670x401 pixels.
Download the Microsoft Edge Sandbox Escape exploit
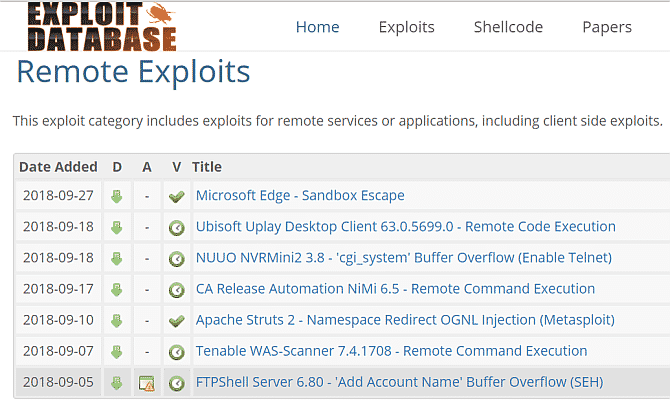point(117,196)
